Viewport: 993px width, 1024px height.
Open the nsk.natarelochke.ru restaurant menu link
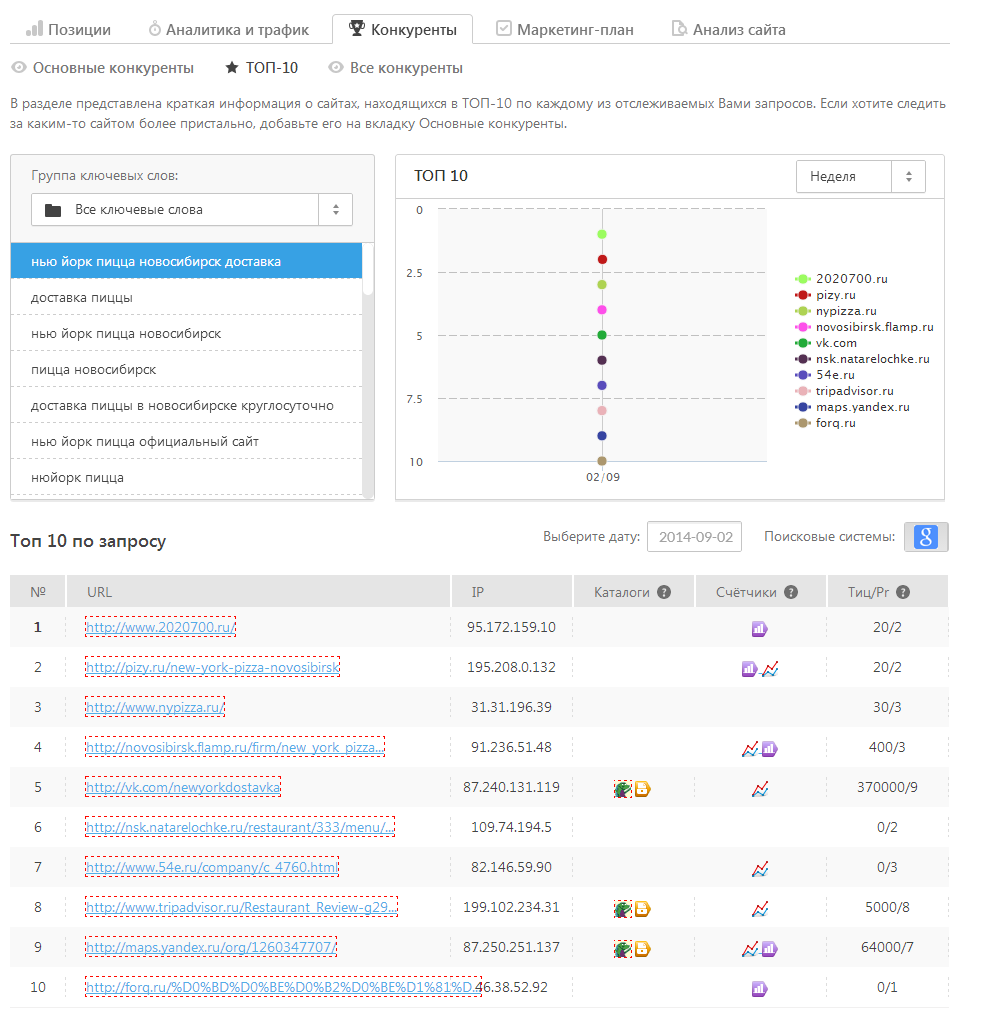point(240,827)
